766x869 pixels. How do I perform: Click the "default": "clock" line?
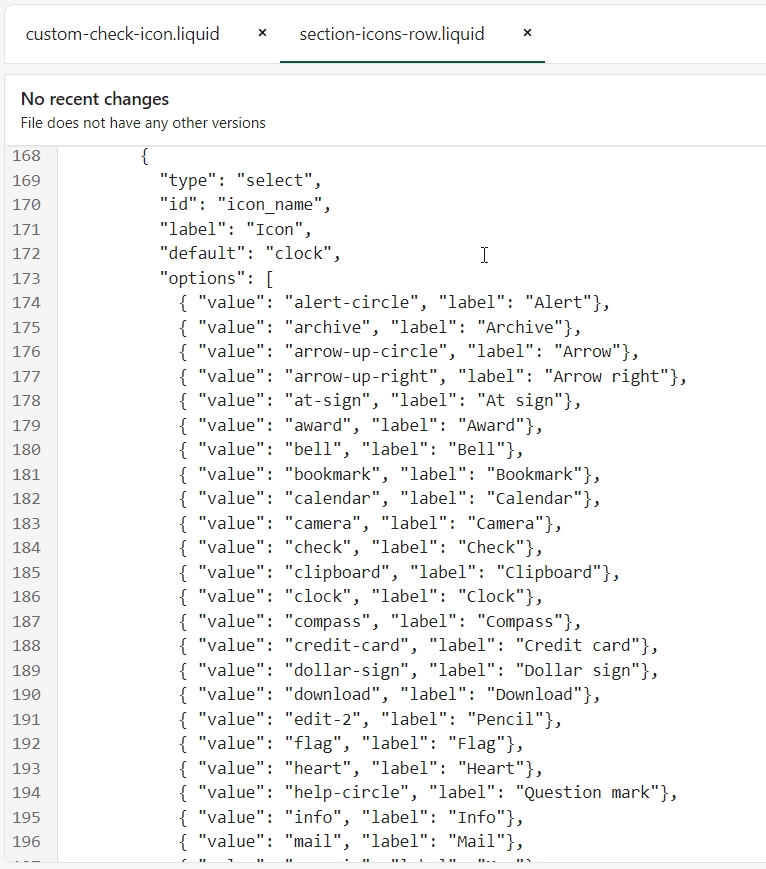(x=250, y=254)
